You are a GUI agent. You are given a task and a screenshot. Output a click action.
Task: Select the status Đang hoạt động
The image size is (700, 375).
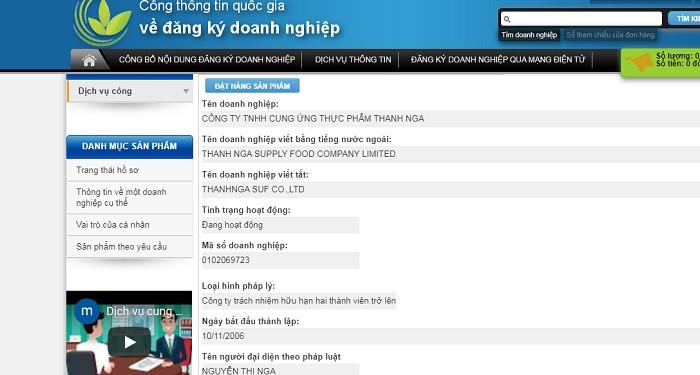pos(232,225)
